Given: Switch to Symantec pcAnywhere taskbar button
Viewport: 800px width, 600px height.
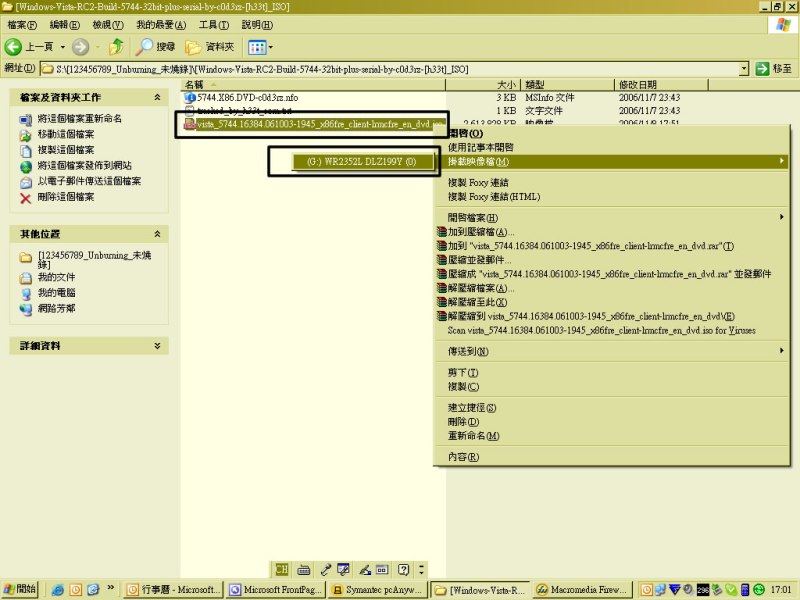Looking at the screenshot, I should (x=378, y=590).
